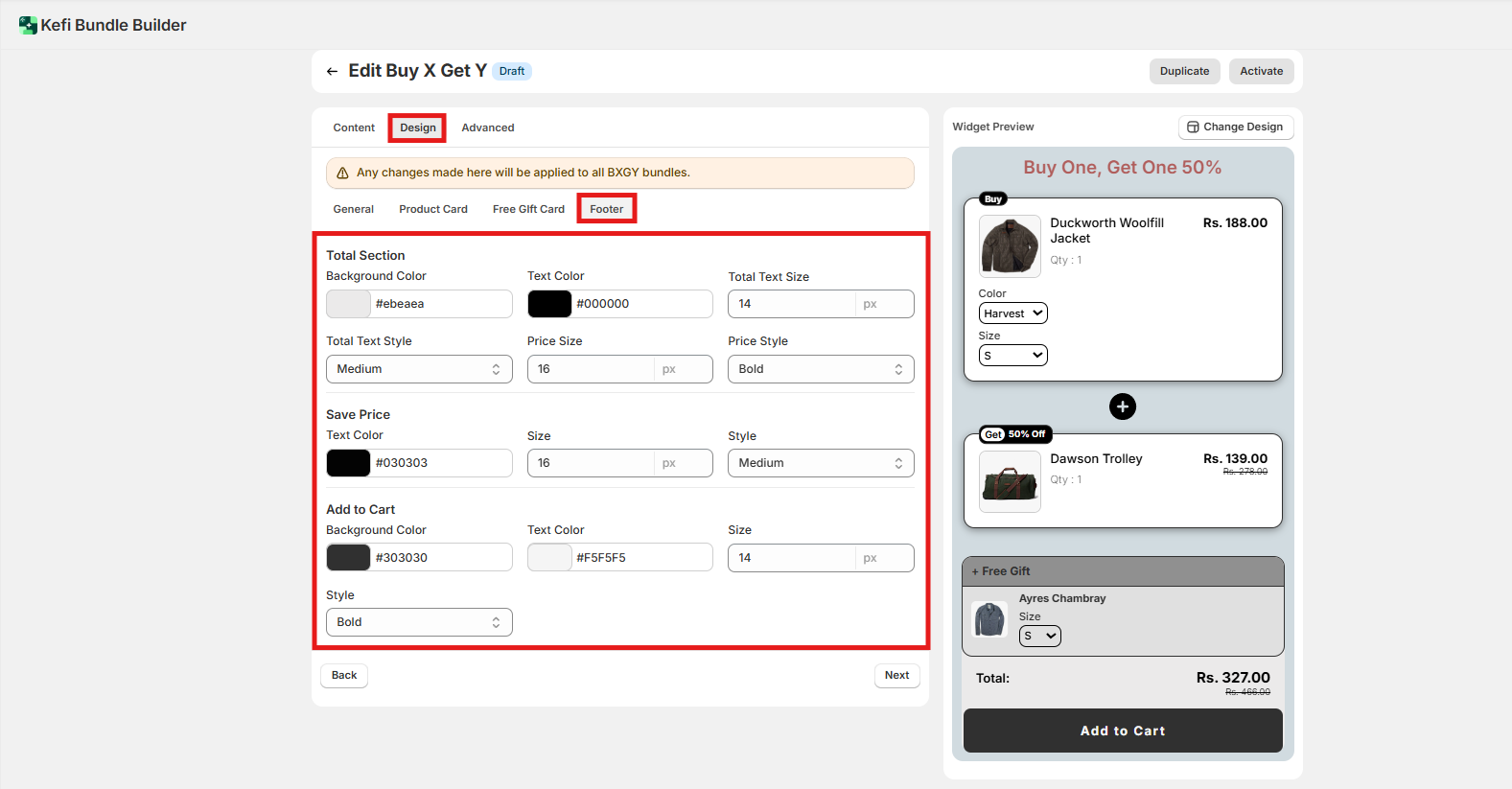Open the Harvest color dropdown in preview
Screen dimensions: 1512x789
tap(1012, 313)
